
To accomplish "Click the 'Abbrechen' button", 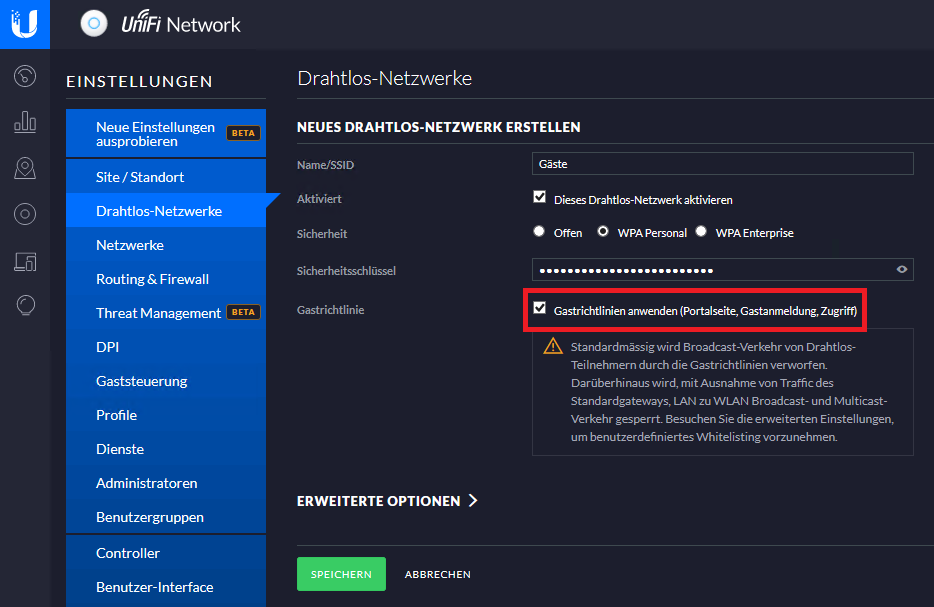I will [x=437, y=574].
